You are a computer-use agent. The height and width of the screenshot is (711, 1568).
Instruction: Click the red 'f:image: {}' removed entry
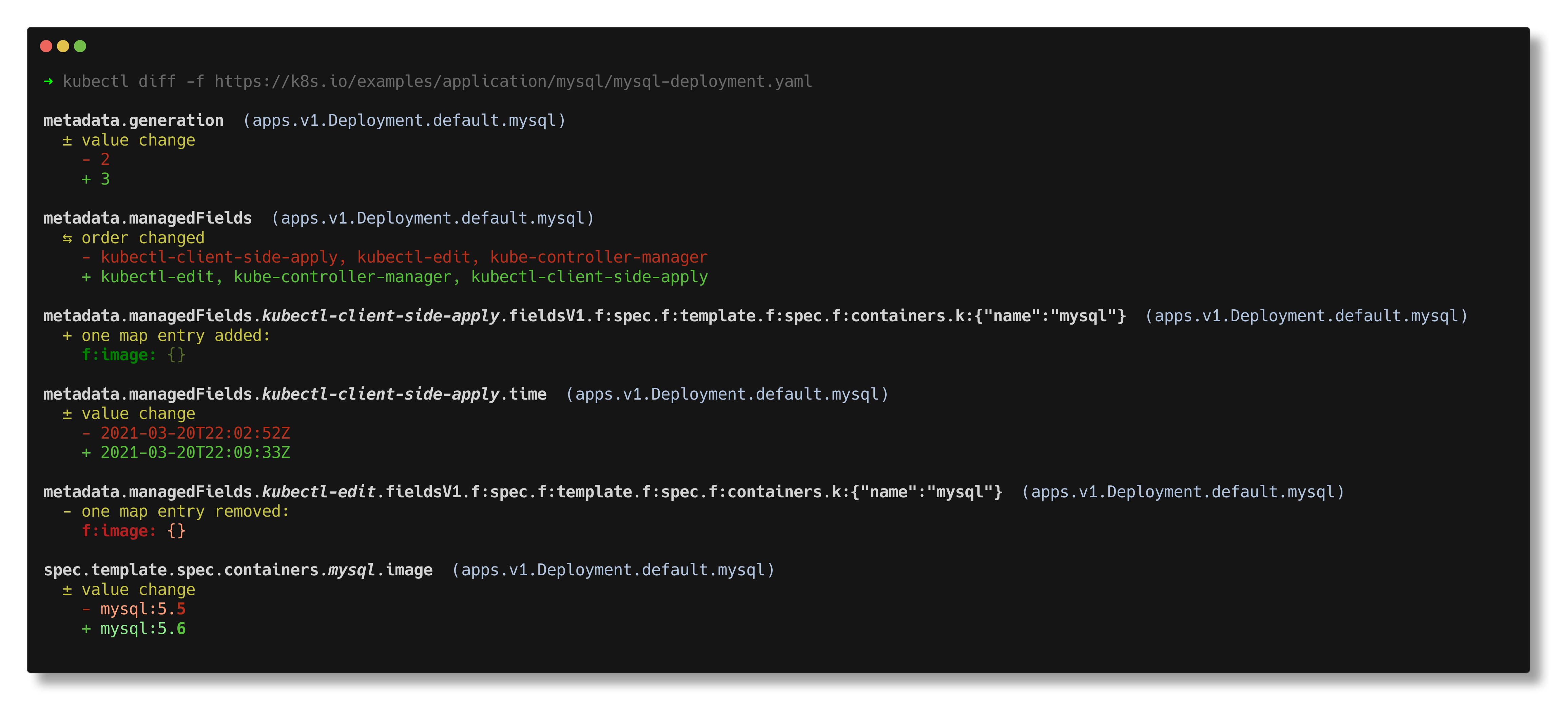[x=134, y=532]
